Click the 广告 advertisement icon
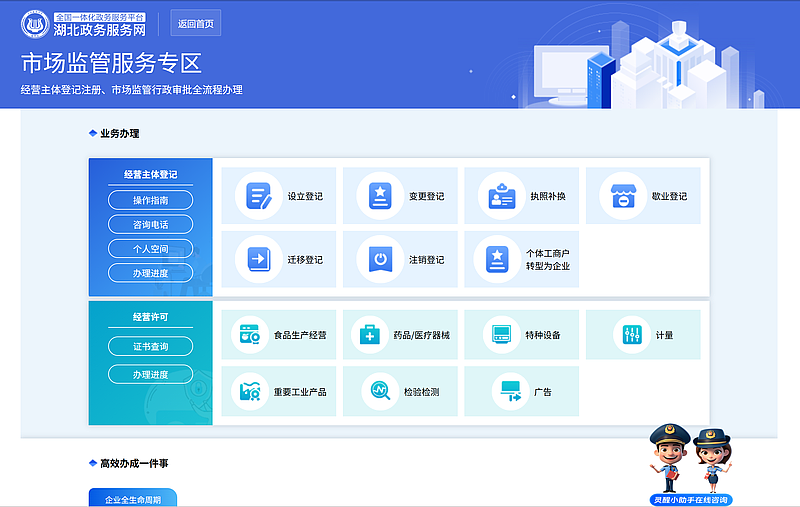 511,391
